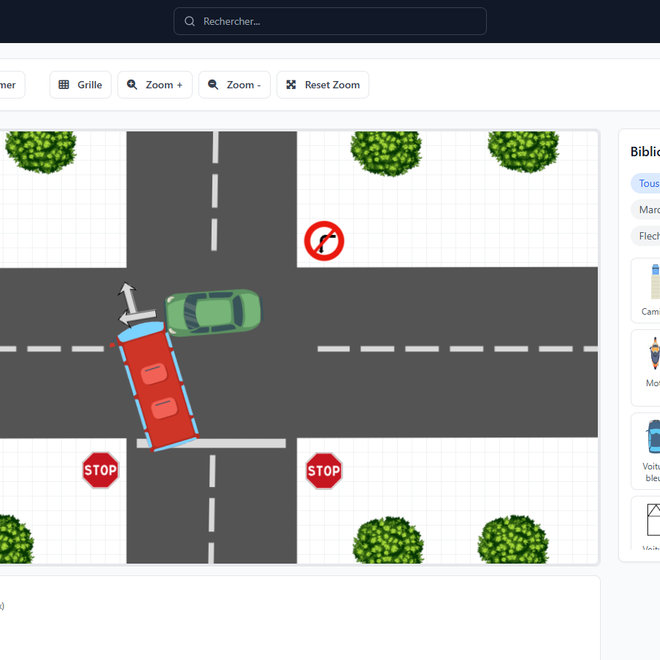Select the red bus on the canvas
The width and height of the screenshot is (660, 660).
pos(157,390)
